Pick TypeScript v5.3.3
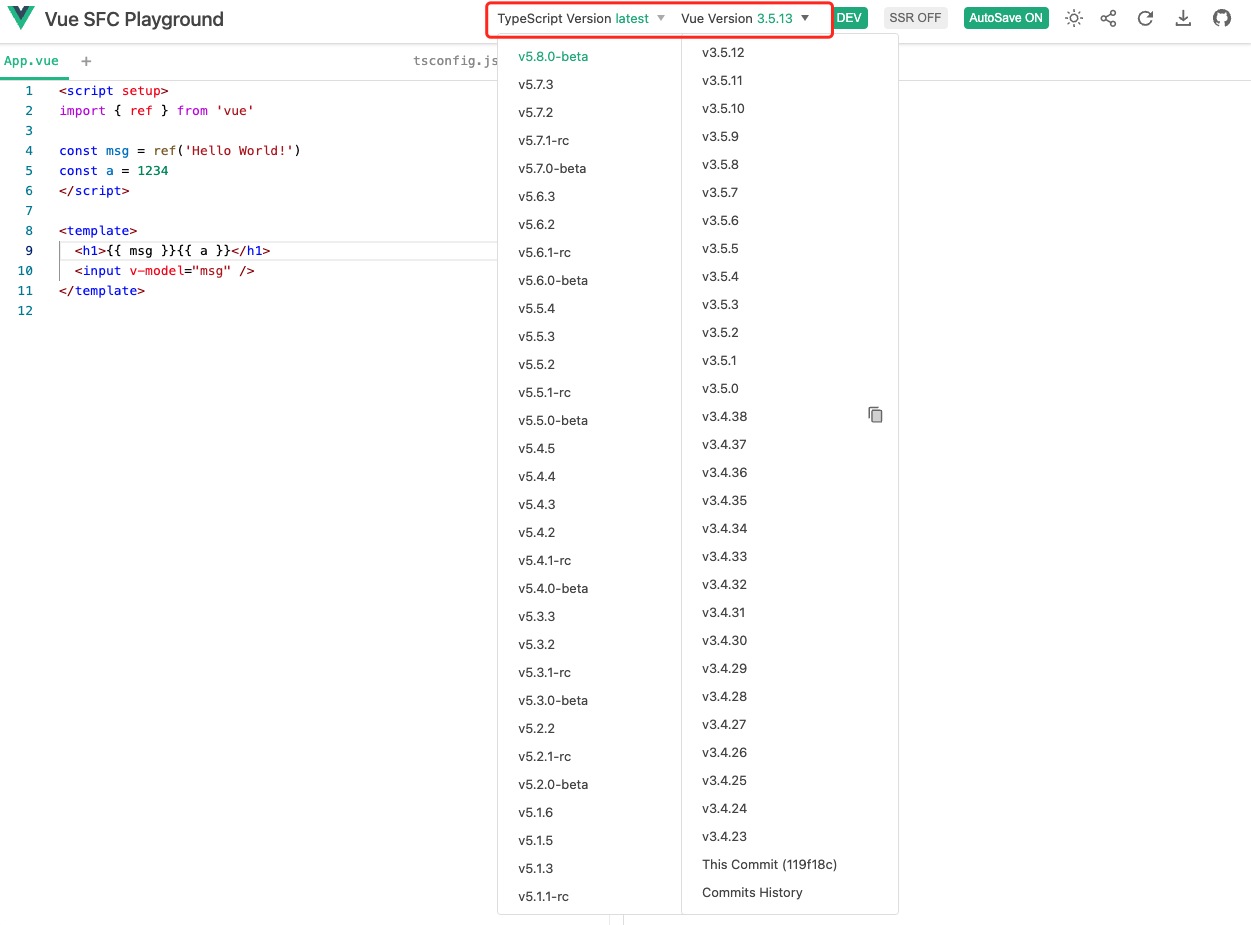This screenshot has width=1251, height=925. 536,617
